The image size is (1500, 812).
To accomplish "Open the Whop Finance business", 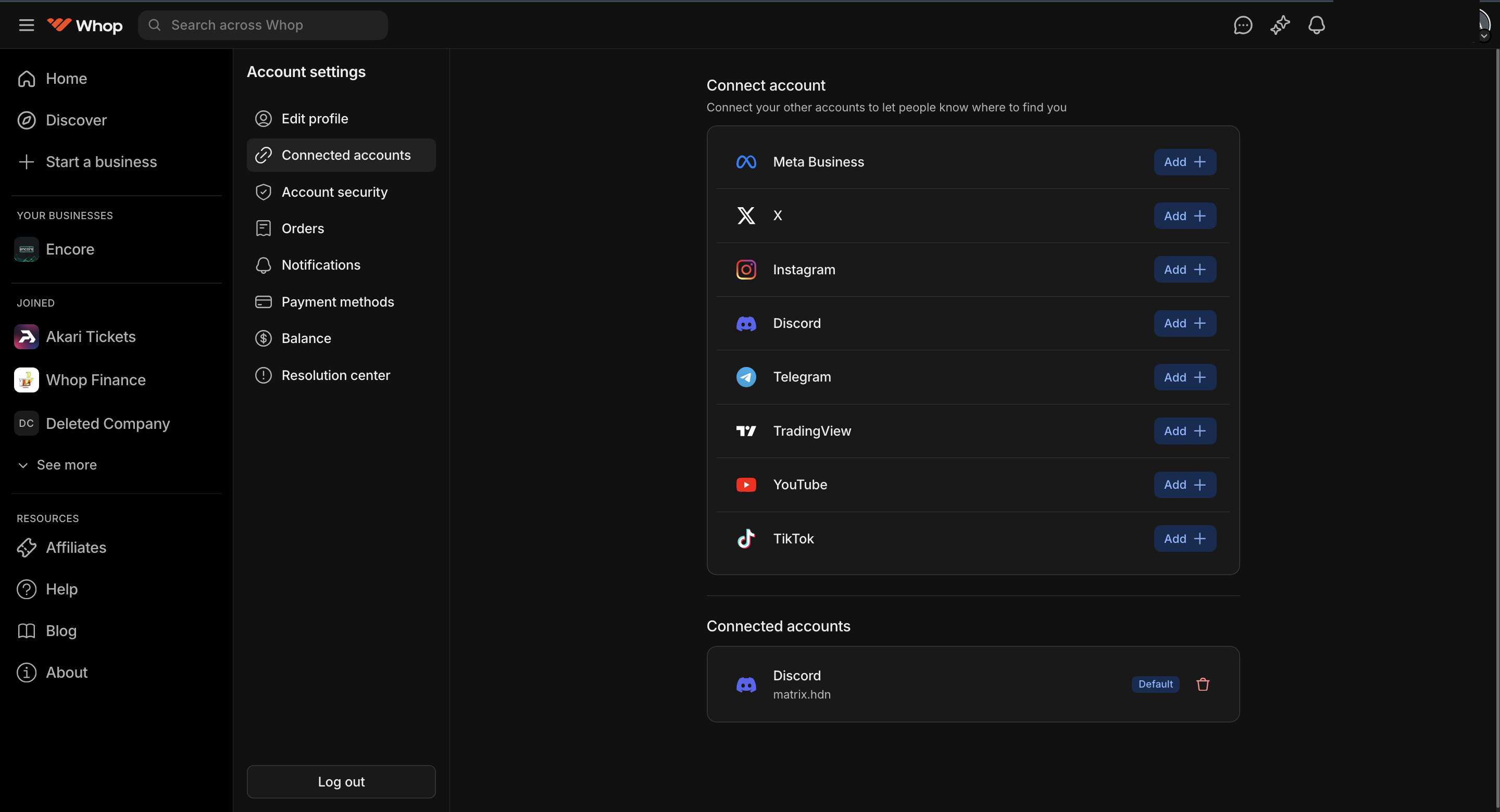I will (x=96, y=379).
